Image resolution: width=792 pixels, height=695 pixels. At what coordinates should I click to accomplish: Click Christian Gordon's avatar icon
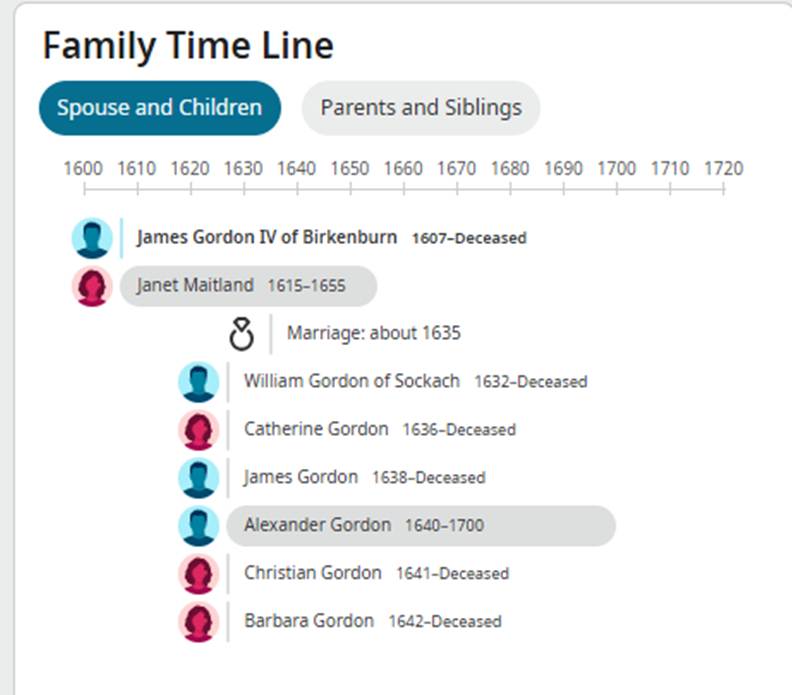[199, 574]
